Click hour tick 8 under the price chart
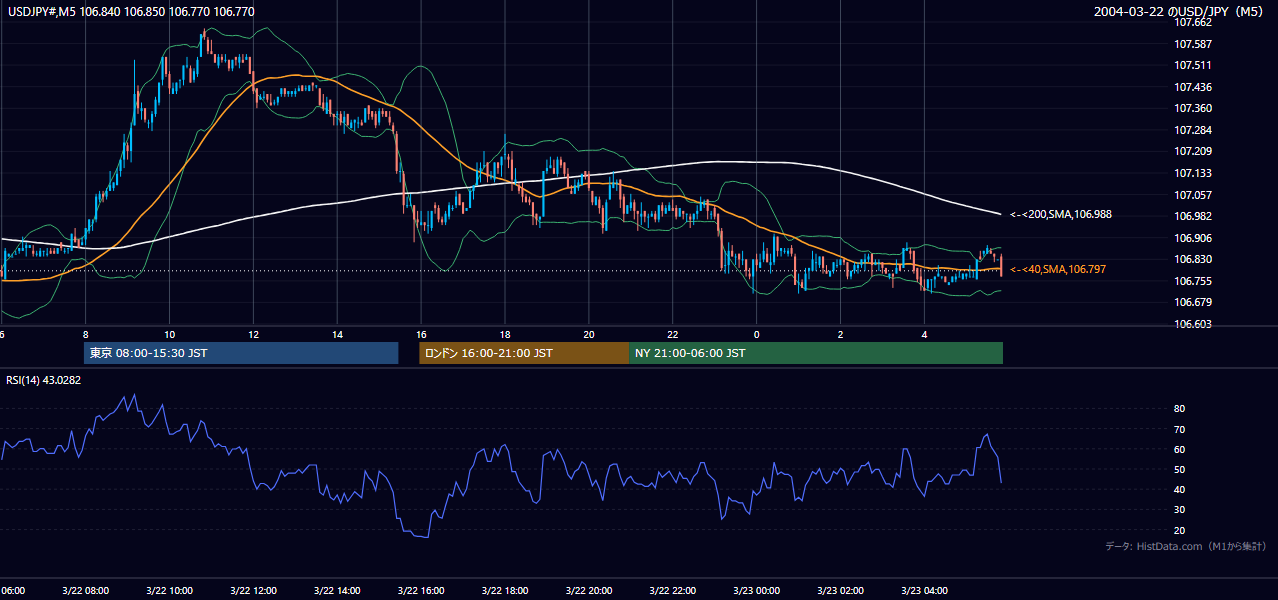Screen dimensions: 1278x600 [86, 334]
